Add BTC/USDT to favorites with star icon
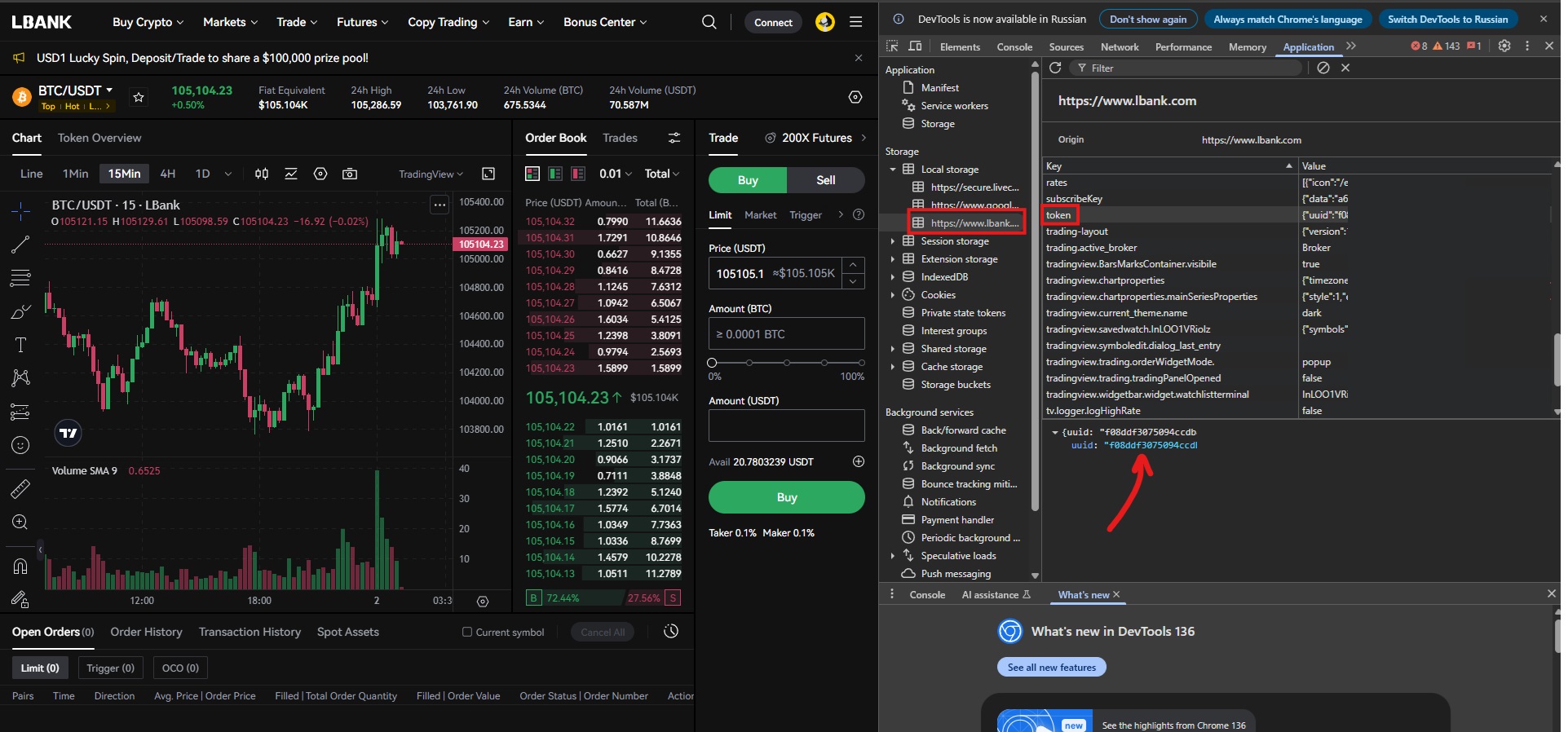This screenshot has height=732, width=1568. click(139, 98)
